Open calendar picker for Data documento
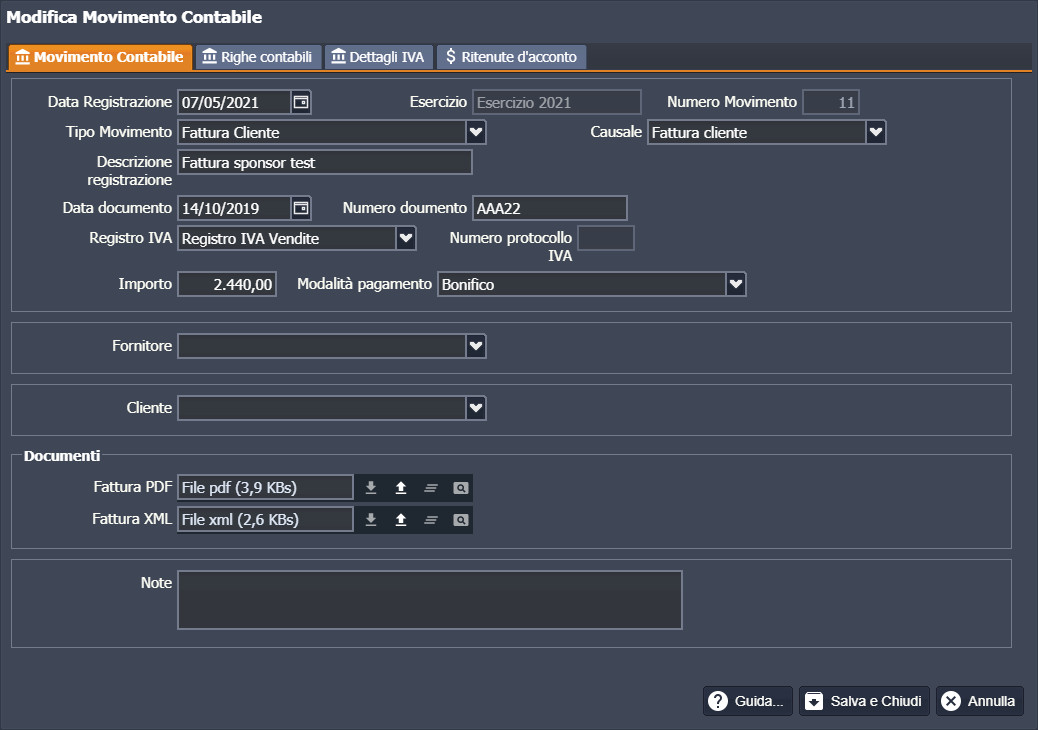 pyautogui.click(x=300, y=208)
